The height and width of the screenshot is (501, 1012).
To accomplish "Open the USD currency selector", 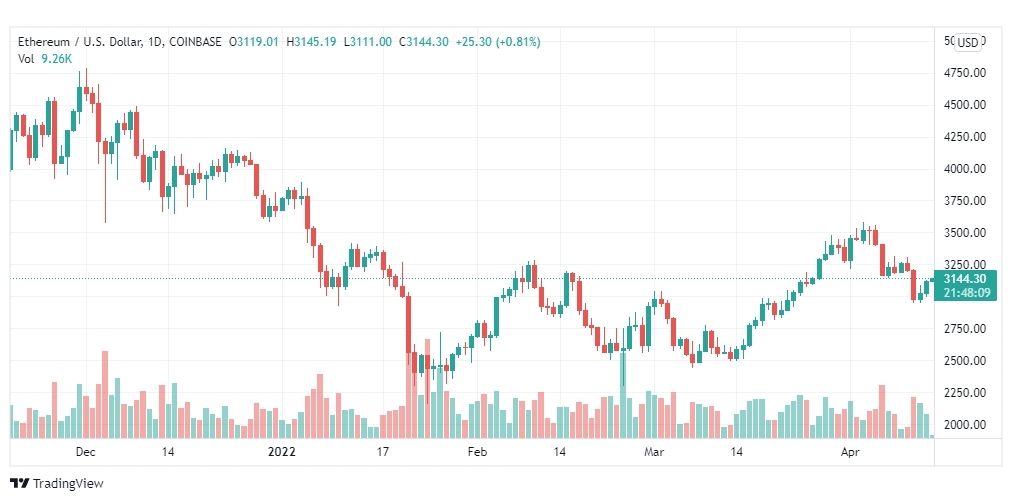I will pyautogui.click(x=968, y=43).
